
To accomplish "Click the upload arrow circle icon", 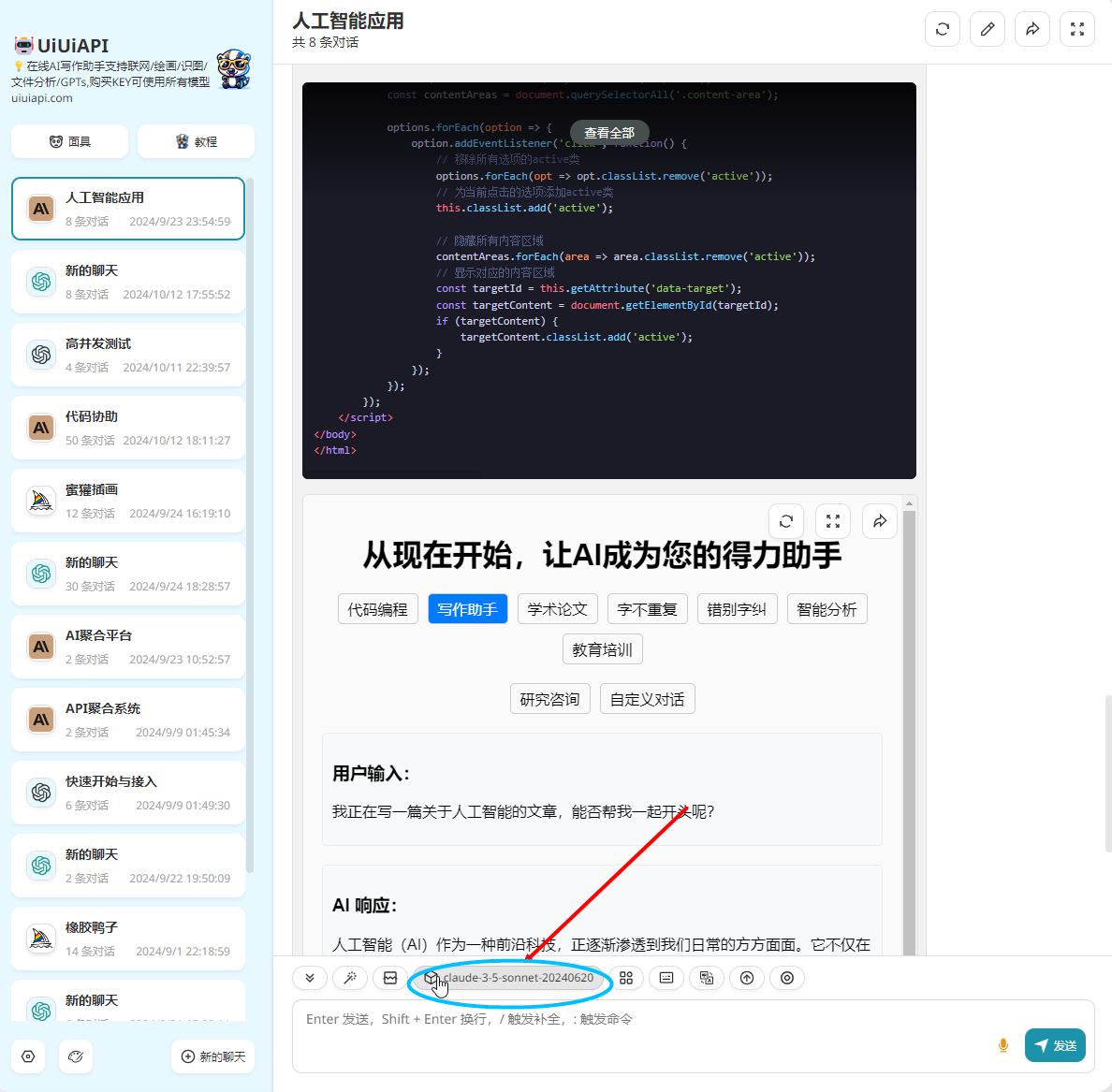I will (x=747, y=978).
